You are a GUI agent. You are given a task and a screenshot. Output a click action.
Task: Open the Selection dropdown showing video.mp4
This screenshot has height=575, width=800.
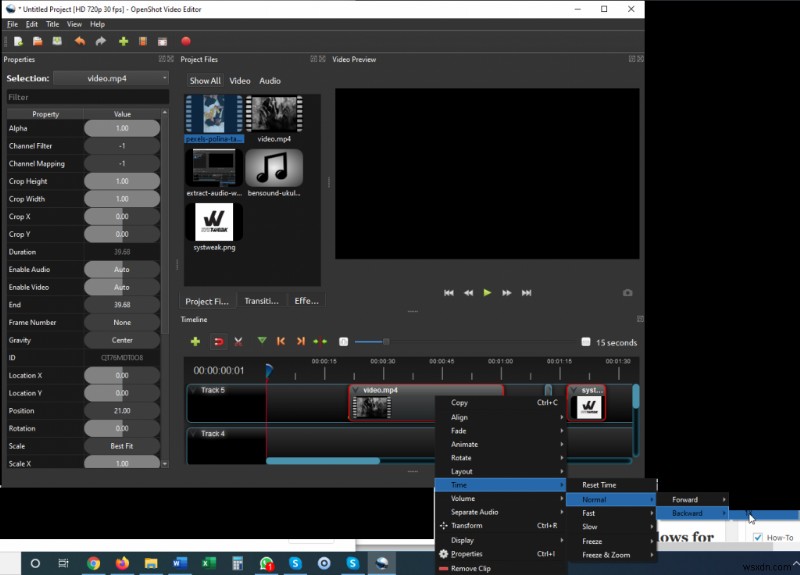click(111, 78)
